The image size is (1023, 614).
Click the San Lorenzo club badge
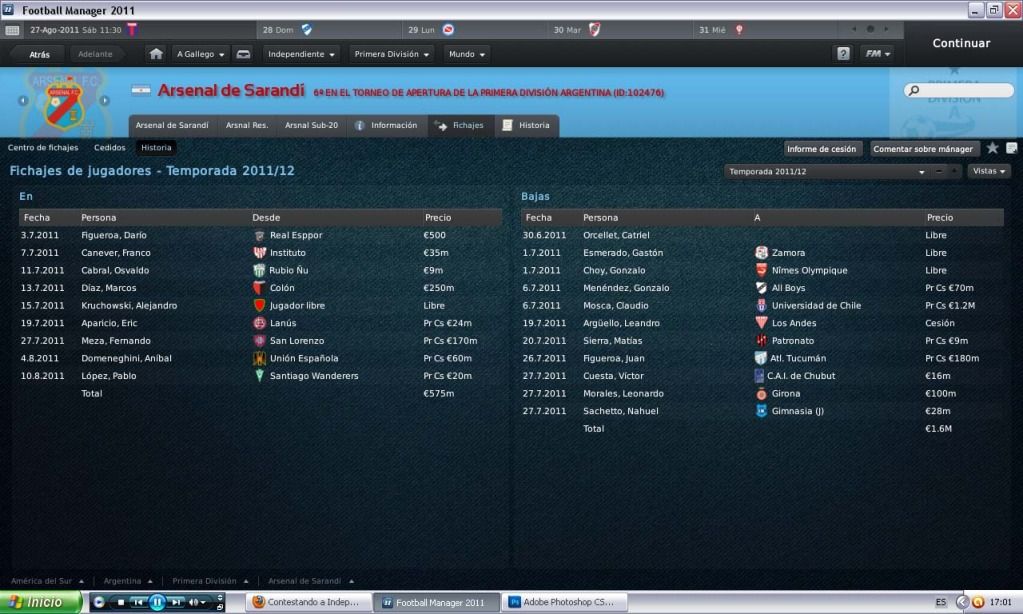[x=259, y=341]
